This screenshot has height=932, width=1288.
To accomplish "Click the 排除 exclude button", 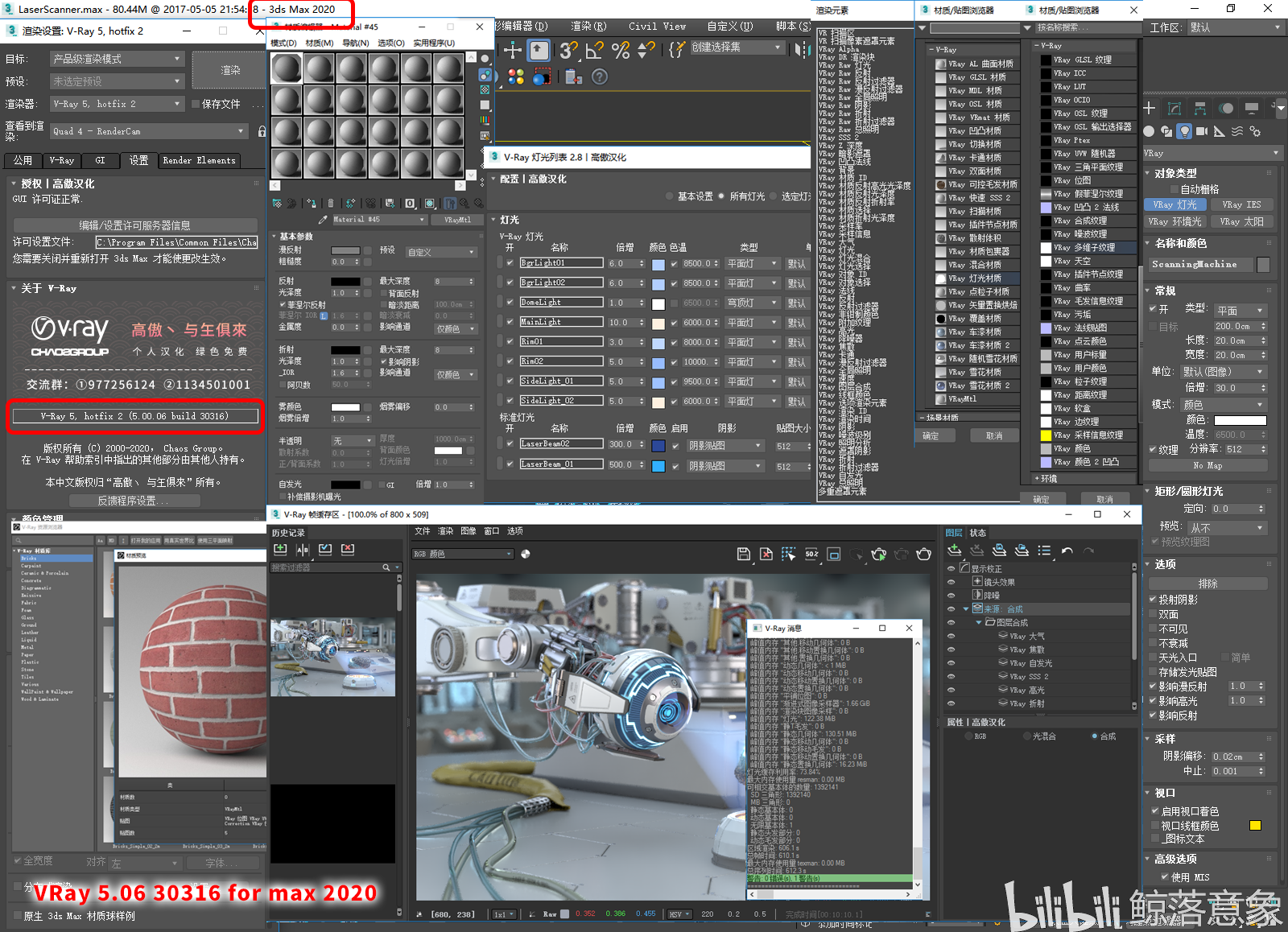I will point(1208,584).
